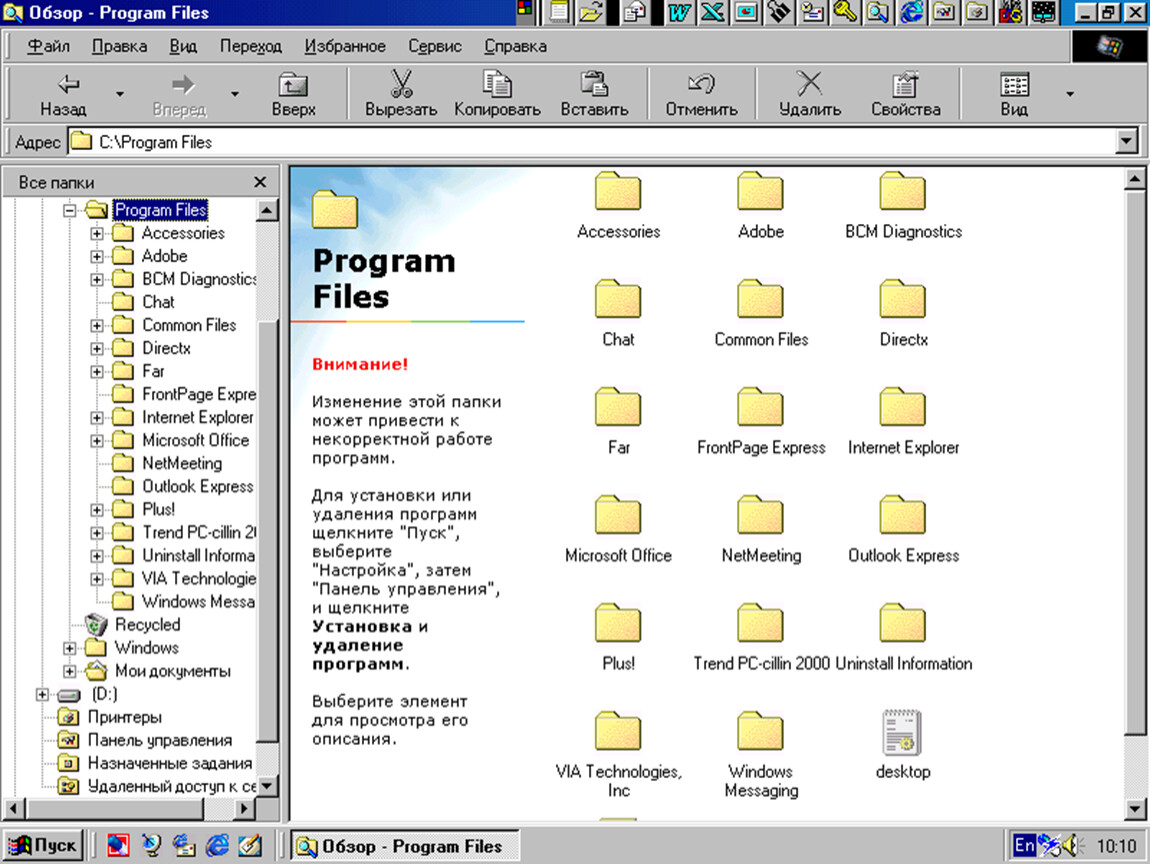Screen dimensions: 1150x864
Task: Click the open-folder icon in Office shortcut bar
Action: tap(590, 12)
